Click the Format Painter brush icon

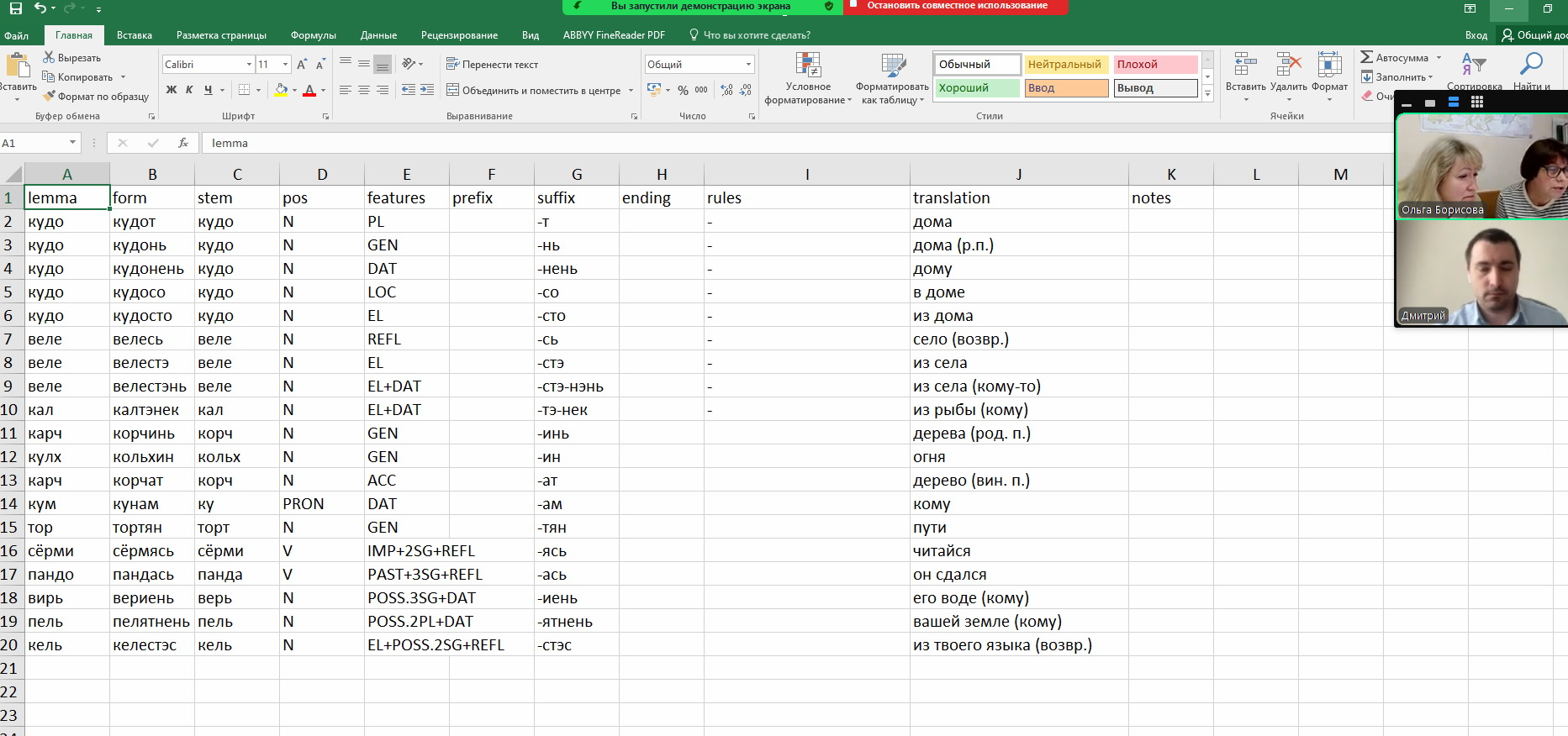(x=49, y=97)
